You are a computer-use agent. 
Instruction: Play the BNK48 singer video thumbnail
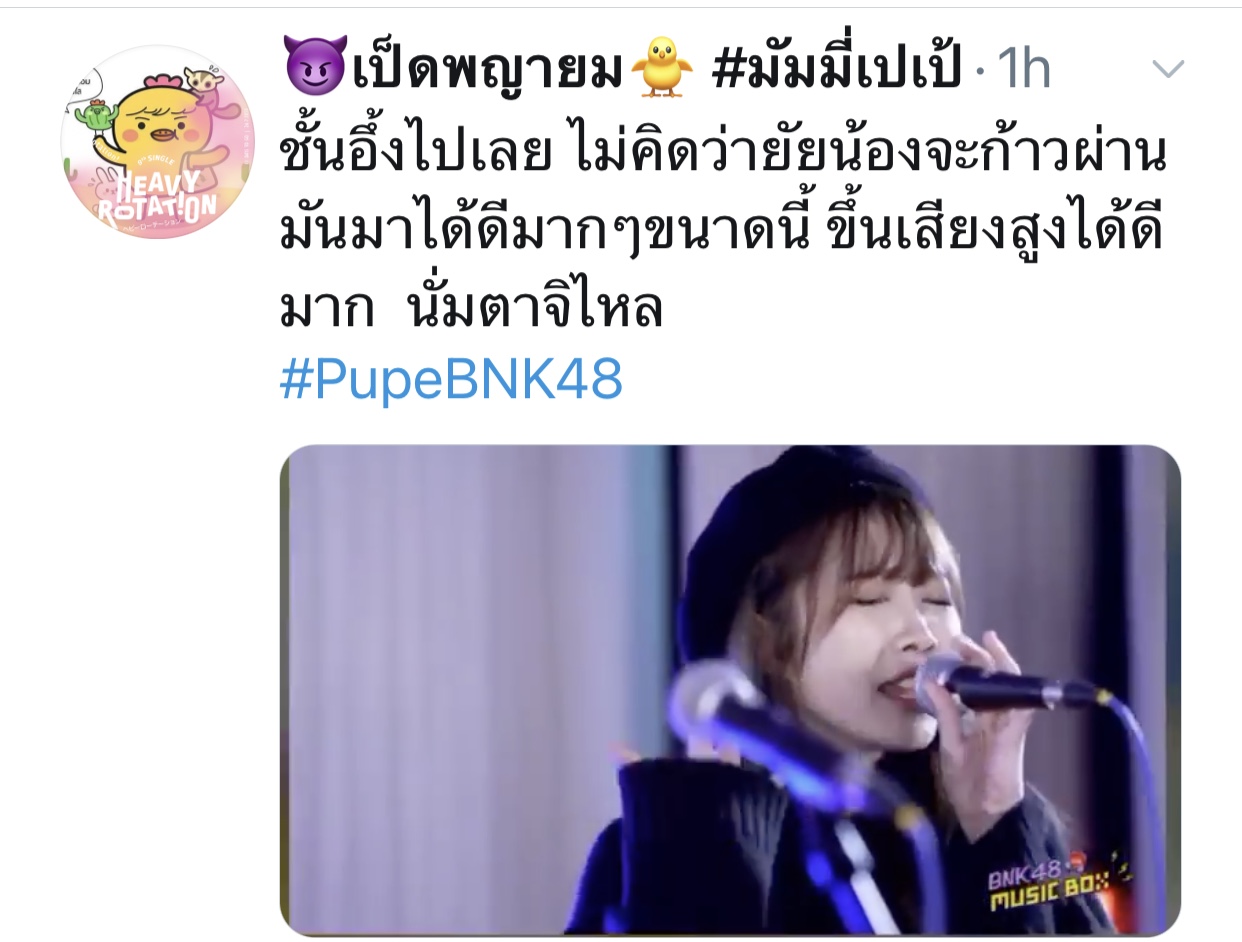pos(730,690)
